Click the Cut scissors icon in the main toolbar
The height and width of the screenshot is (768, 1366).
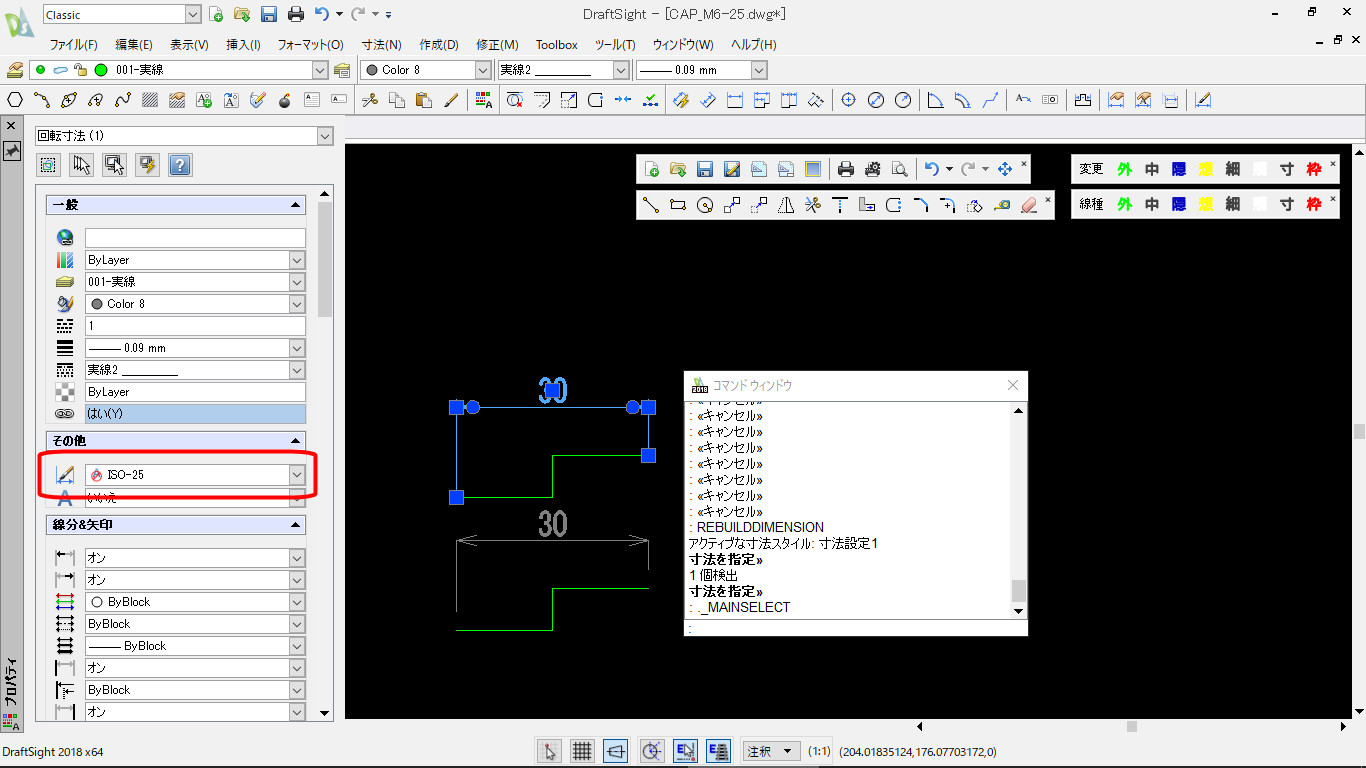(x=369, y=100)
